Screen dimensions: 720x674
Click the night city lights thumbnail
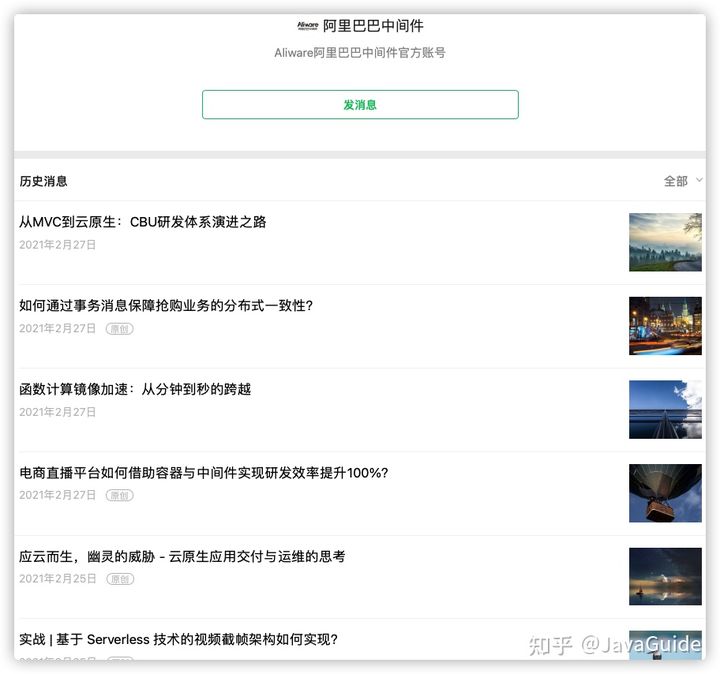point(665,326)
